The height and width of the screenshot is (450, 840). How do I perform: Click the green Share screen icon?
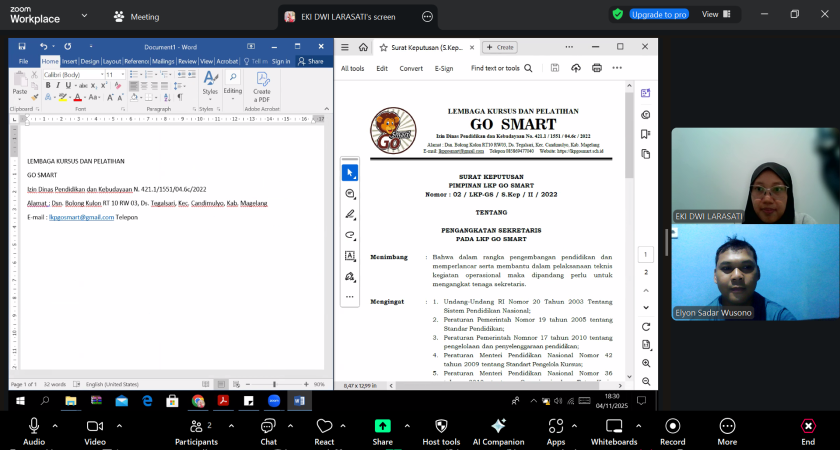point(382,426)
